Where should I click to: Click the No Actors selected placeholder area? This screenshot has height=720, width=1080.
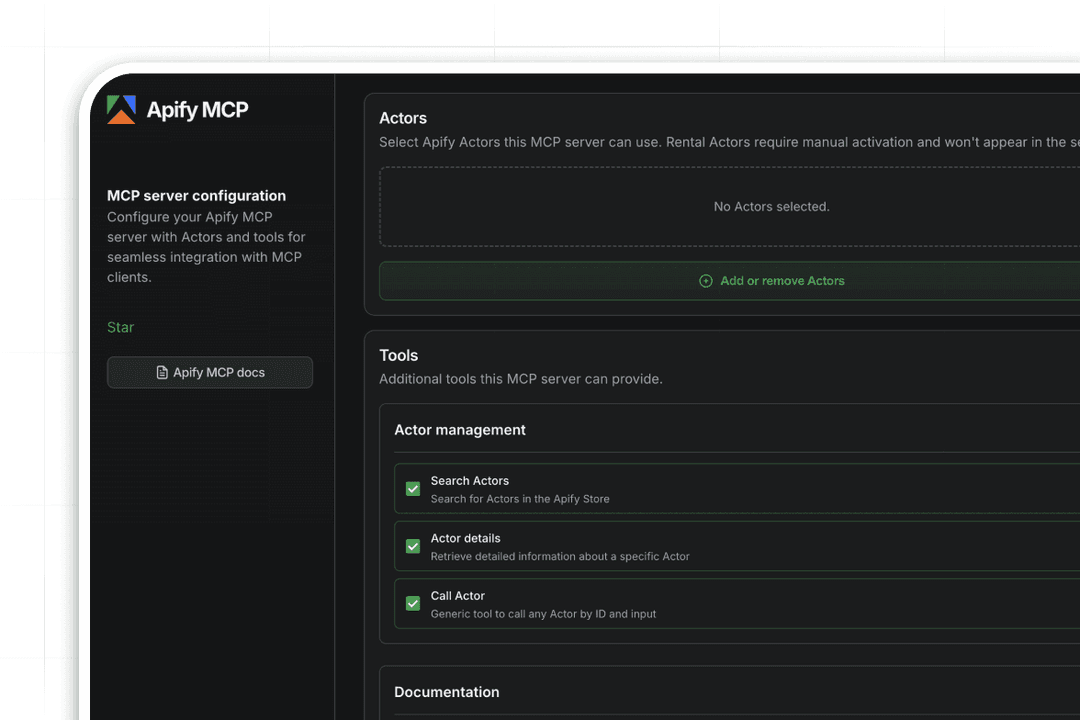(x=771, y=206)
